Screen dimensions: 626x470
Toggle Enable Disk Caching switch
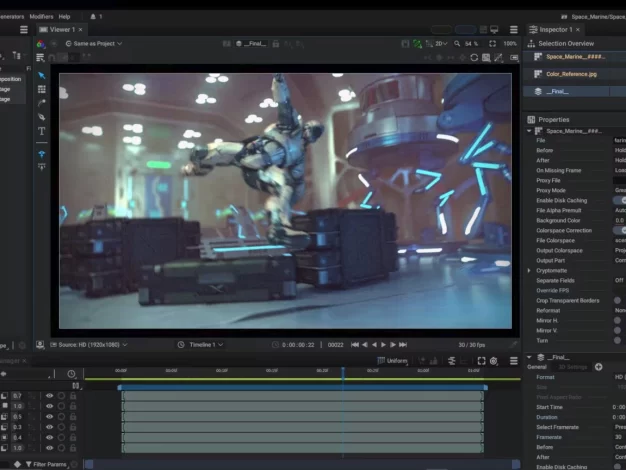(x=619, y=200)
